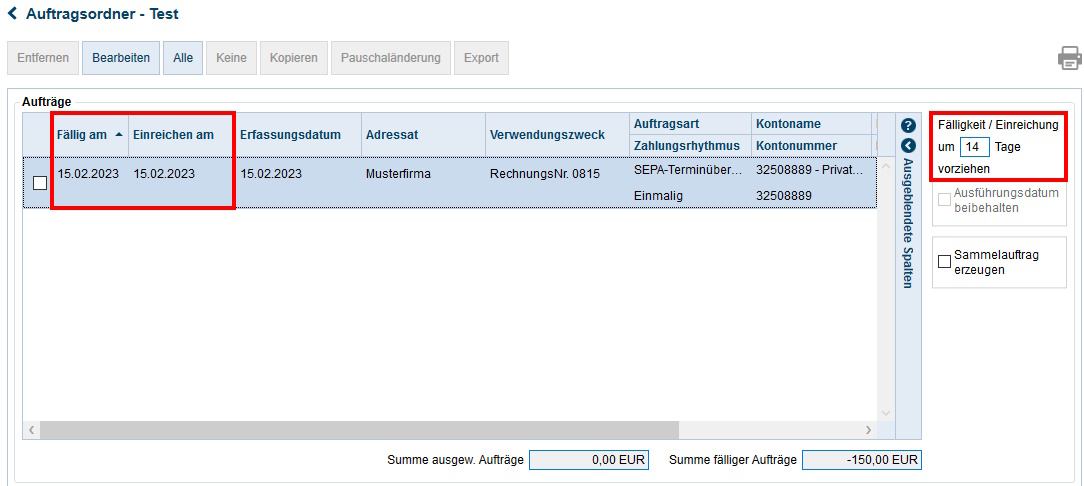Click the vertical scrollbar up arrow
The image size is (1084, 486).
click(x=886, y=167)
